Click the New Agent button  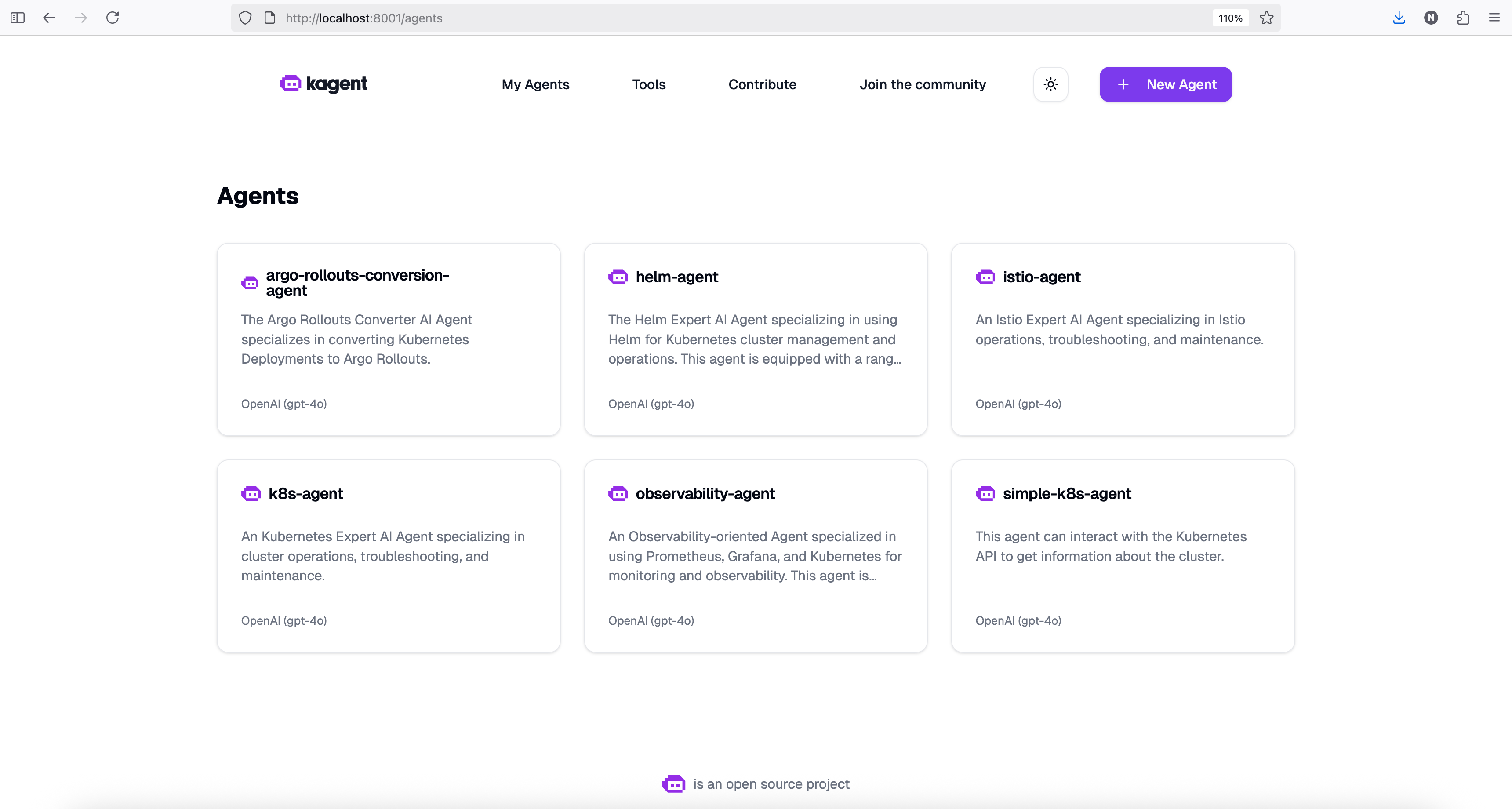coord(1165,84)
